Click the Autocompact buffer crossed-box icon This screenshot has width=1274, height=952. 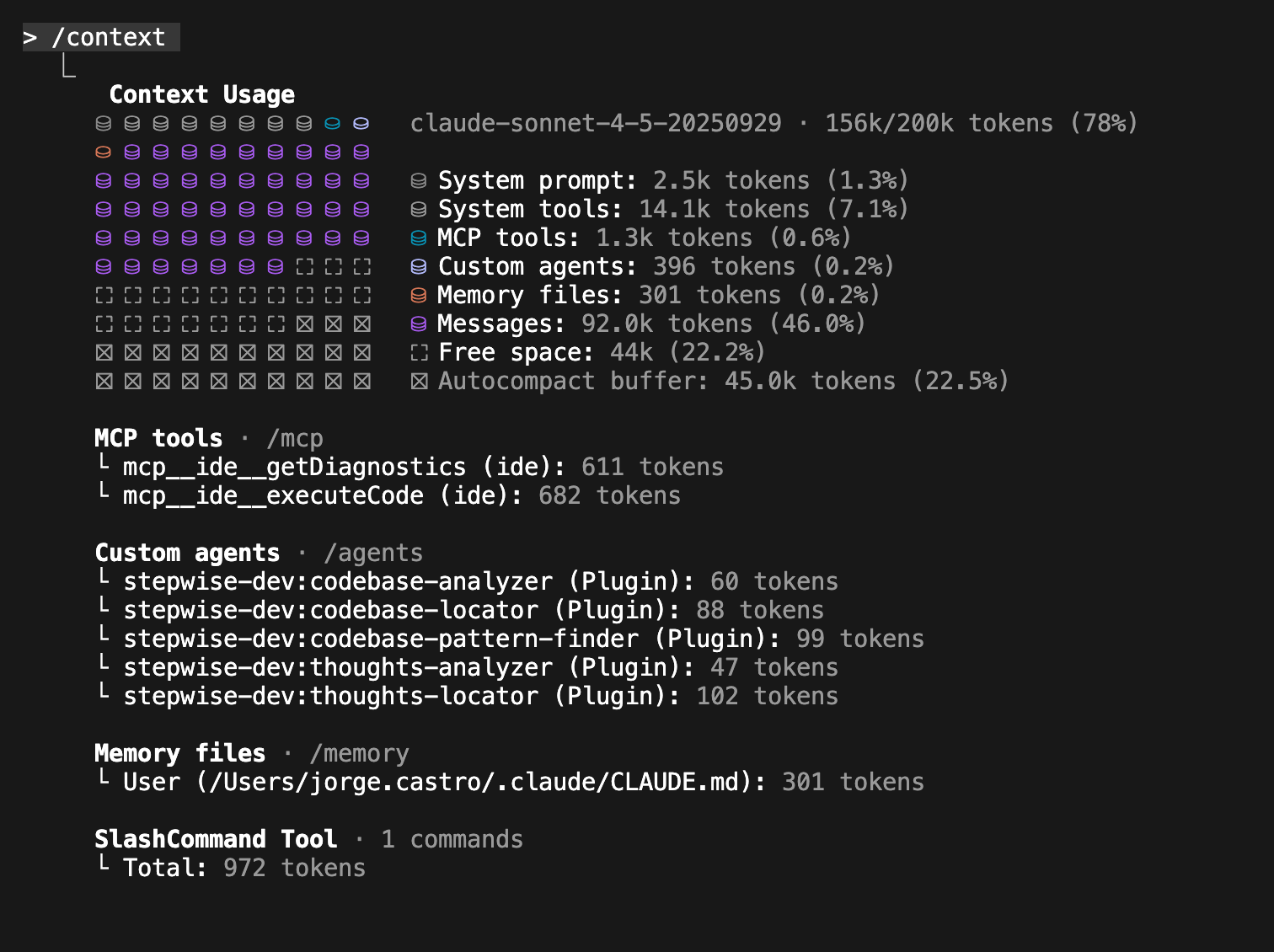[419, 381]
